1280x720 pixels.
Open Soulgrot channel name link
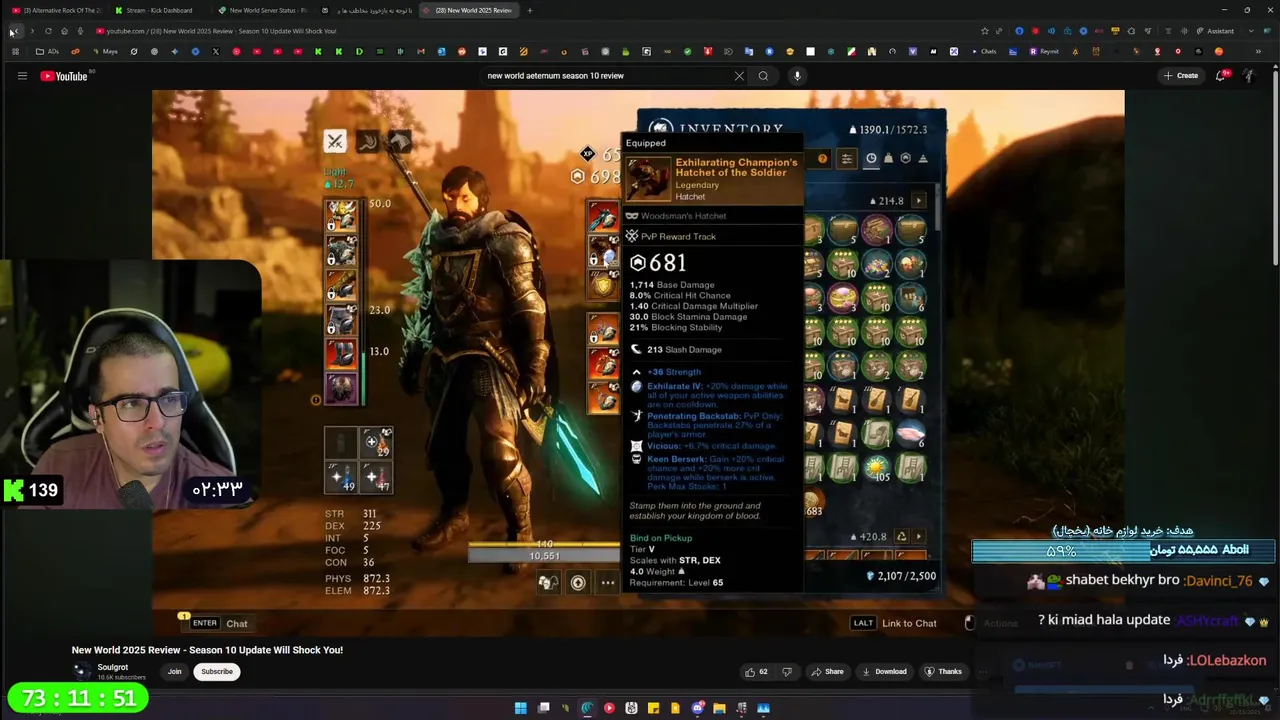coord(112,667)
